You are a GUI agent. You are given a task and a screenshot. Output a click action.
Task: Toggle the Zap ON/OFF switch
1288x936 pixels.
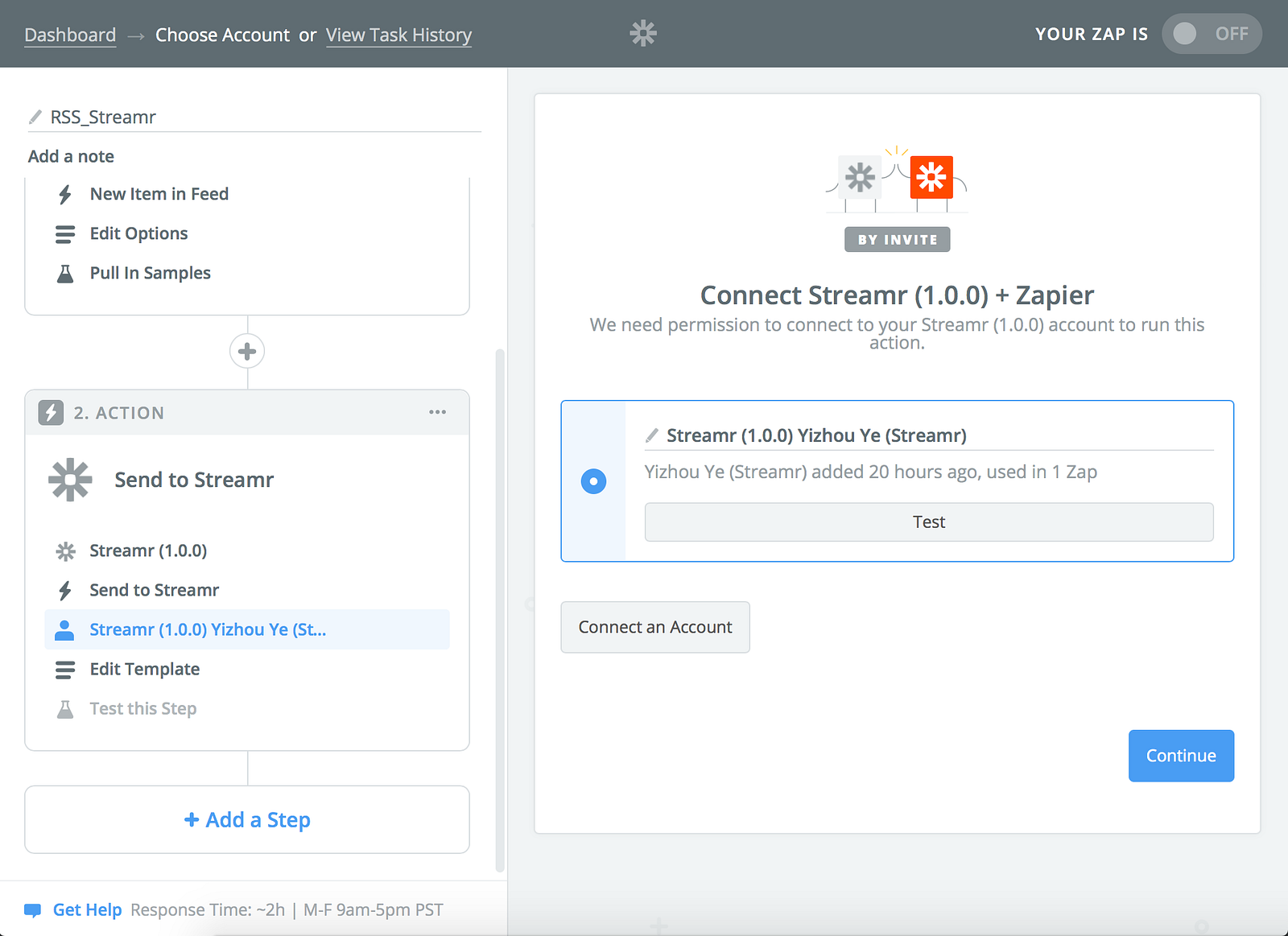[x=1212, y=34]
